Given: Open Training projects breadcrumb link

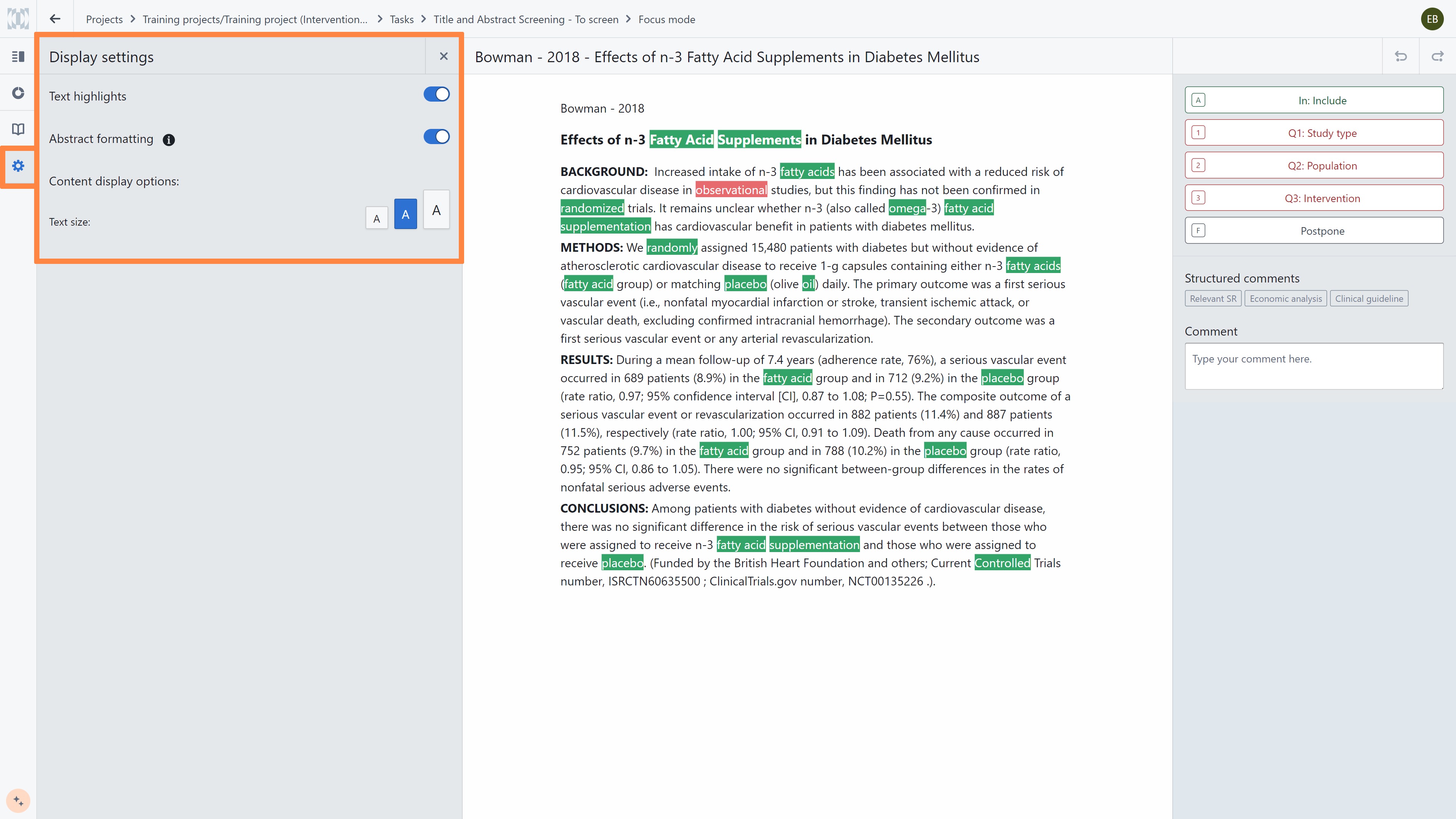Looking at the screenshot, I should click(x=255, y=19).
